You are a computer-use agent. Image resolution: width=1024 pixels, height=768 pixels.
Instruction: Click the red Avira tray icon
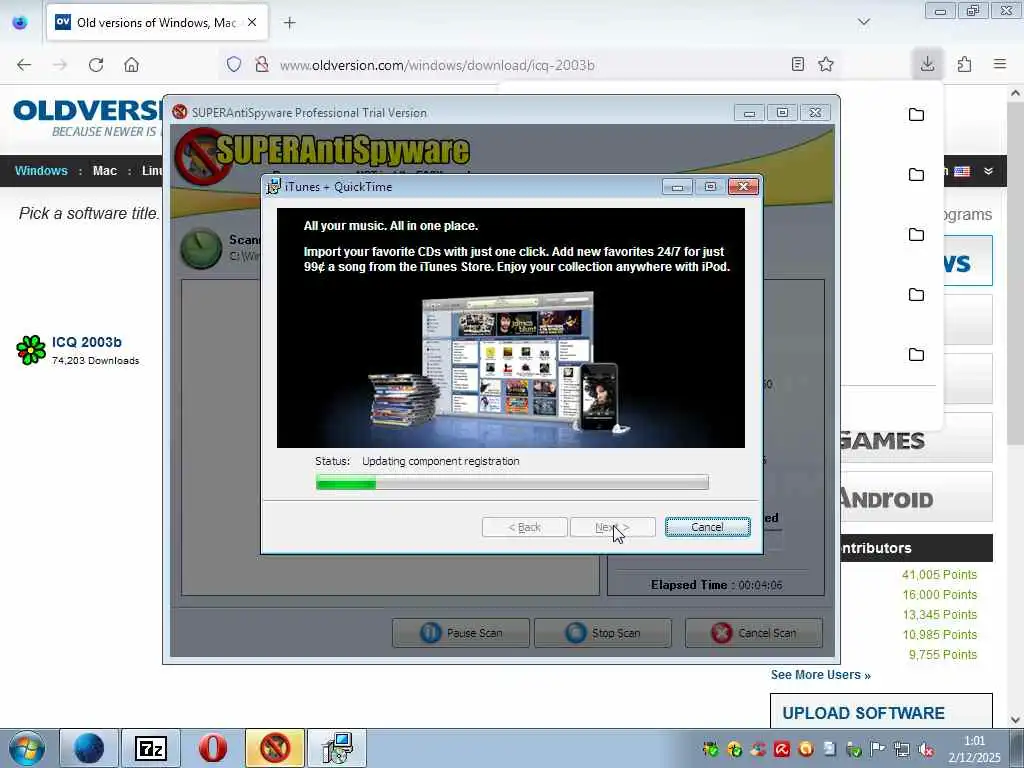(782, 749)
